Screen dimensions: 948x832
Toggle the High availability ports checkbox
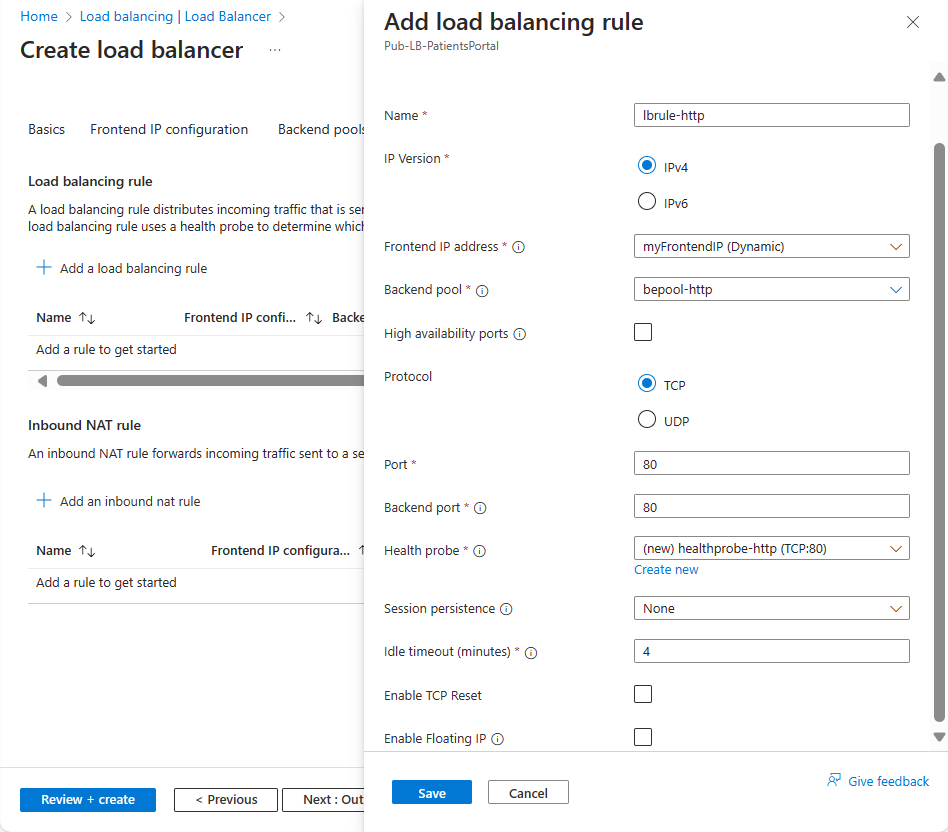[643, 332]
